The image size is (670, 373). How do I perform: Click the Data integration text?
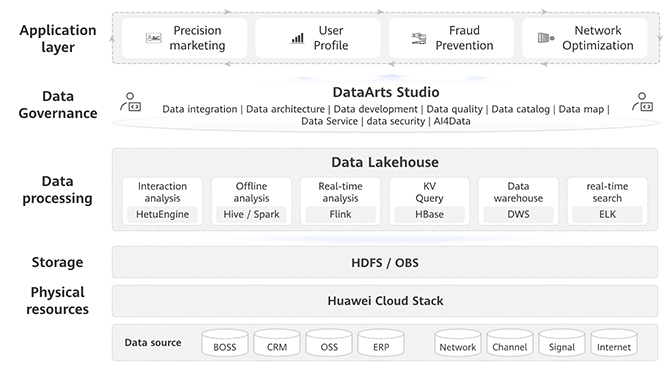click(x=200, y=109)
